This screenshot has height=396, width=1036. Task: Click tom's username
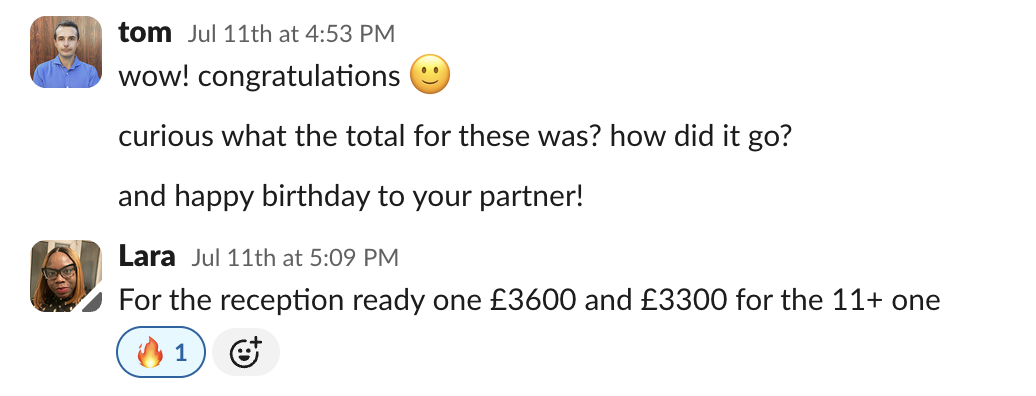145,32
